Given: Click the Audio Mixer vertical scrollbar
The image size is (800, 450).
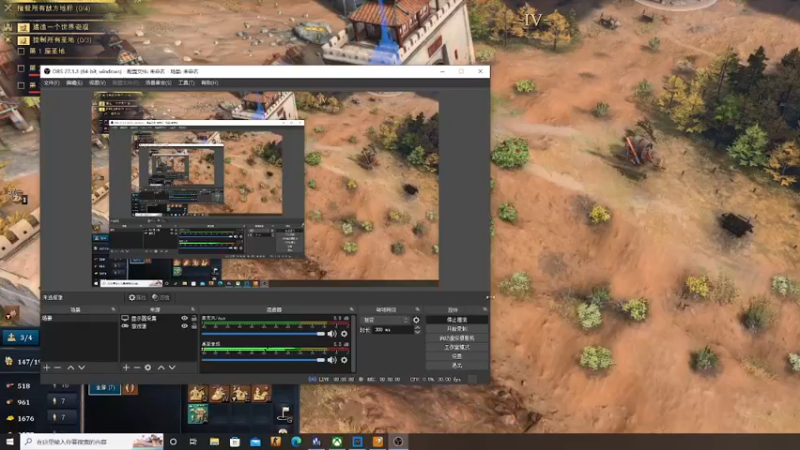Looking at the screenshot, I should tap(353, 343).
